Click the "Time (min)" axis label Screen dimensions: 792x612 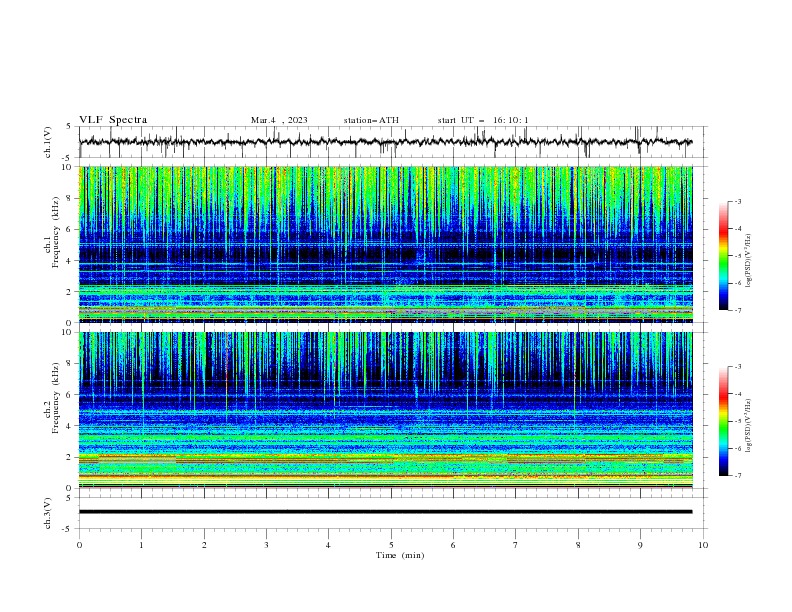[400, 555]
